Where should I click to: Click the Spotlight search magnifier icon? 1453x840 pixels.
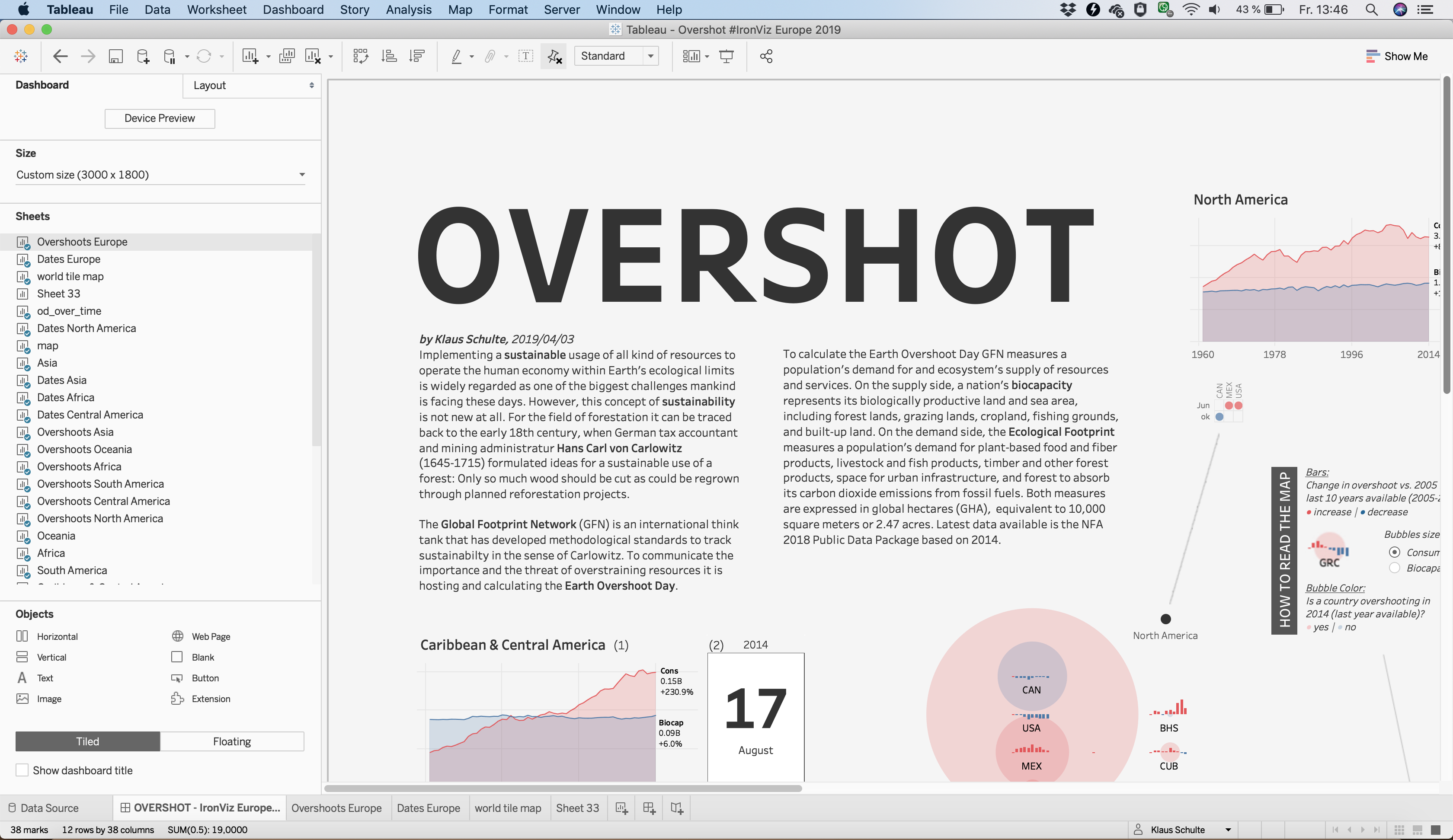(1372, 9)
